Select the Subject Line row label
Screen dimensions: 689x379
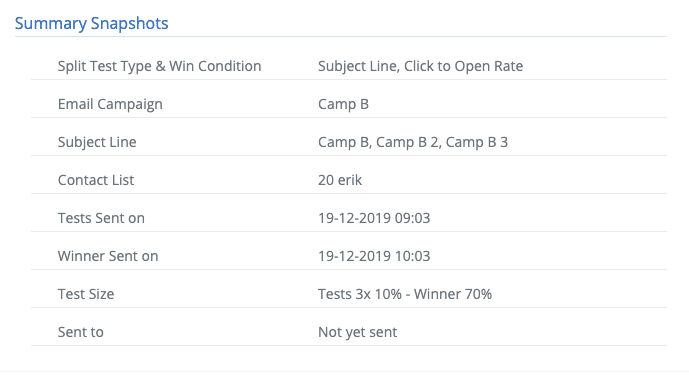97,142
